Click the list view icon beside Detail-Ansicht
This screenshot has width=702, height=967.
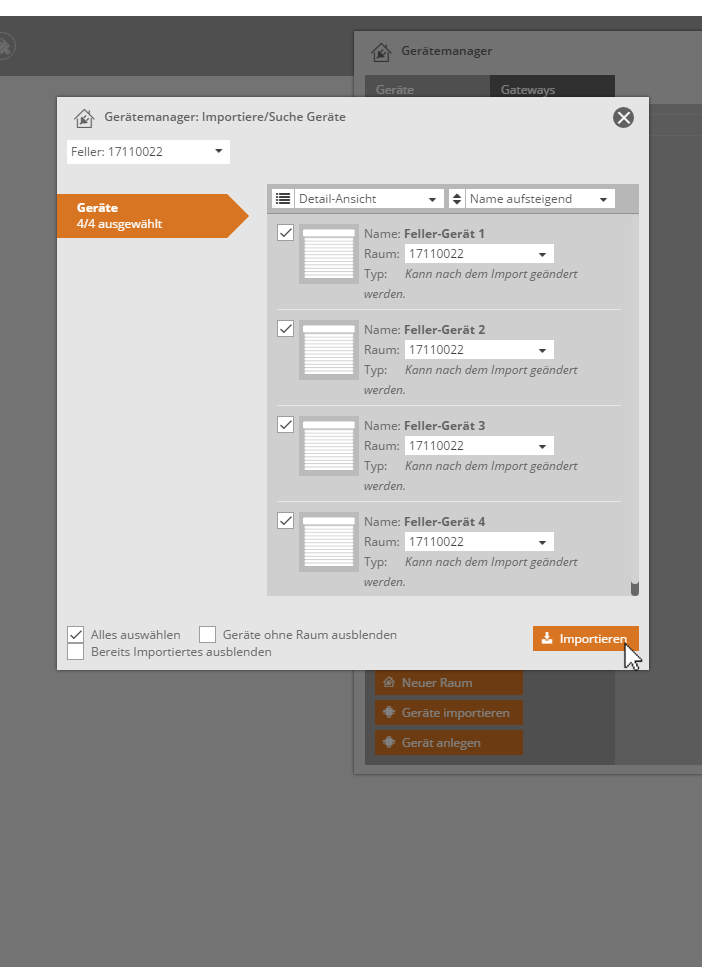[283, 199]
